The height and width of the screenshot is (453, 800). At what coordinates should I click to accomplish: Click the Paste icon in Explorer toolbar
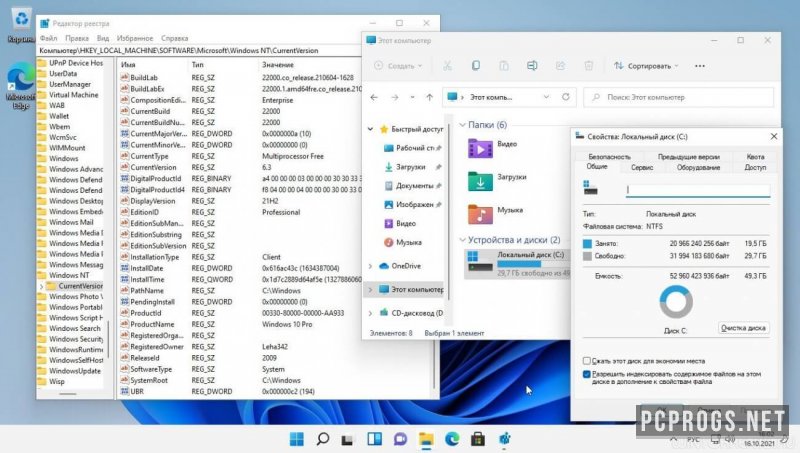(x=504, y=66)
